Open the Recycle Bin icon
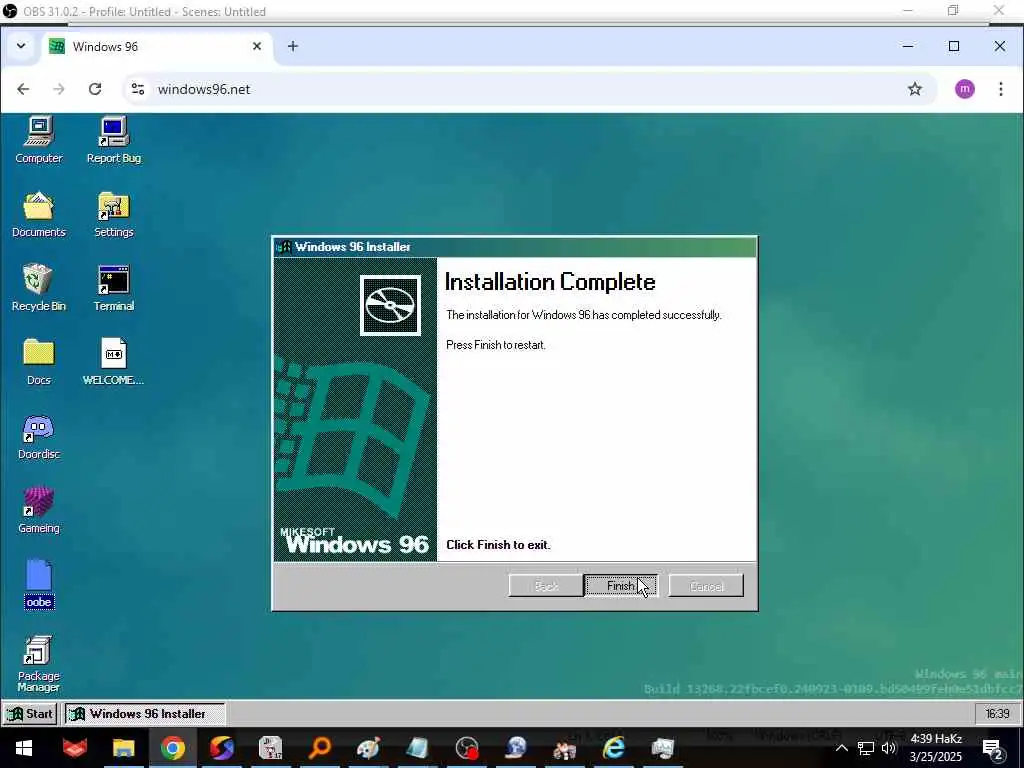Screen dimensions: 1024x768 click(39, 288)
